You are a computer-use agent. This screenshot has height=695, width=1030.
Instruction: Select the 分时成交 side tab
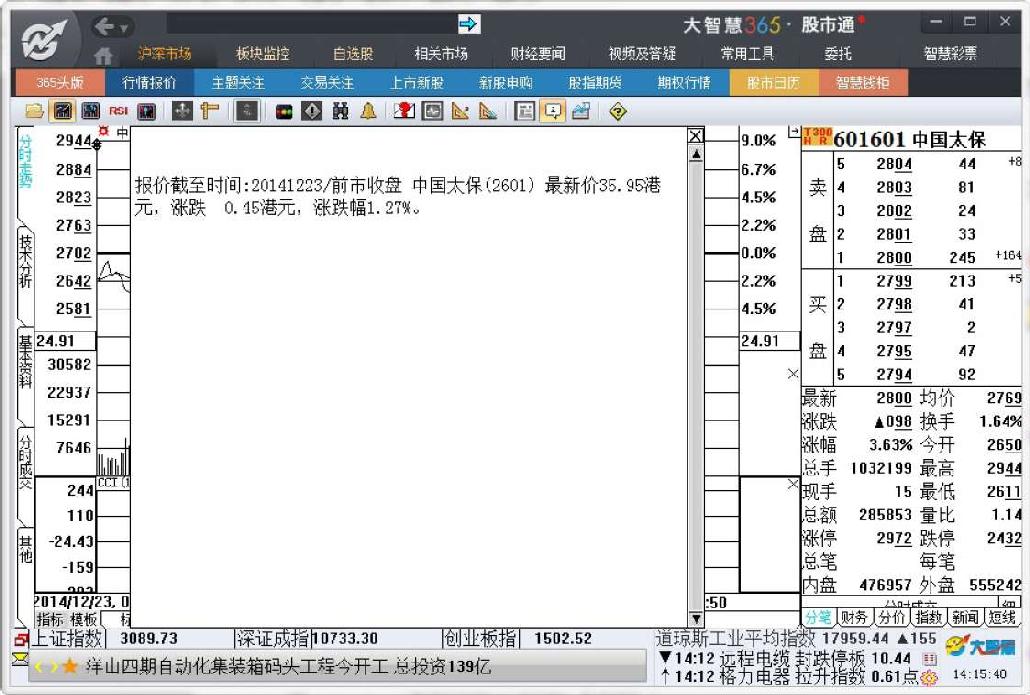[x=25, y=462]
